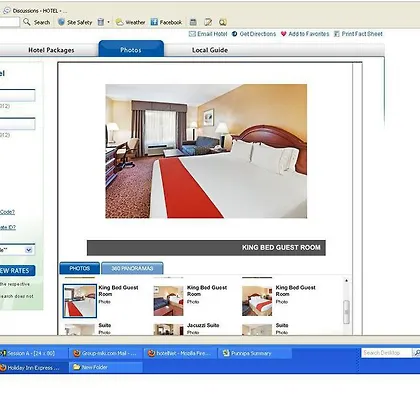This screenshot has width=420, height=420.
Task: Click the Search Desktop input field
Action: tap(387, 353)
